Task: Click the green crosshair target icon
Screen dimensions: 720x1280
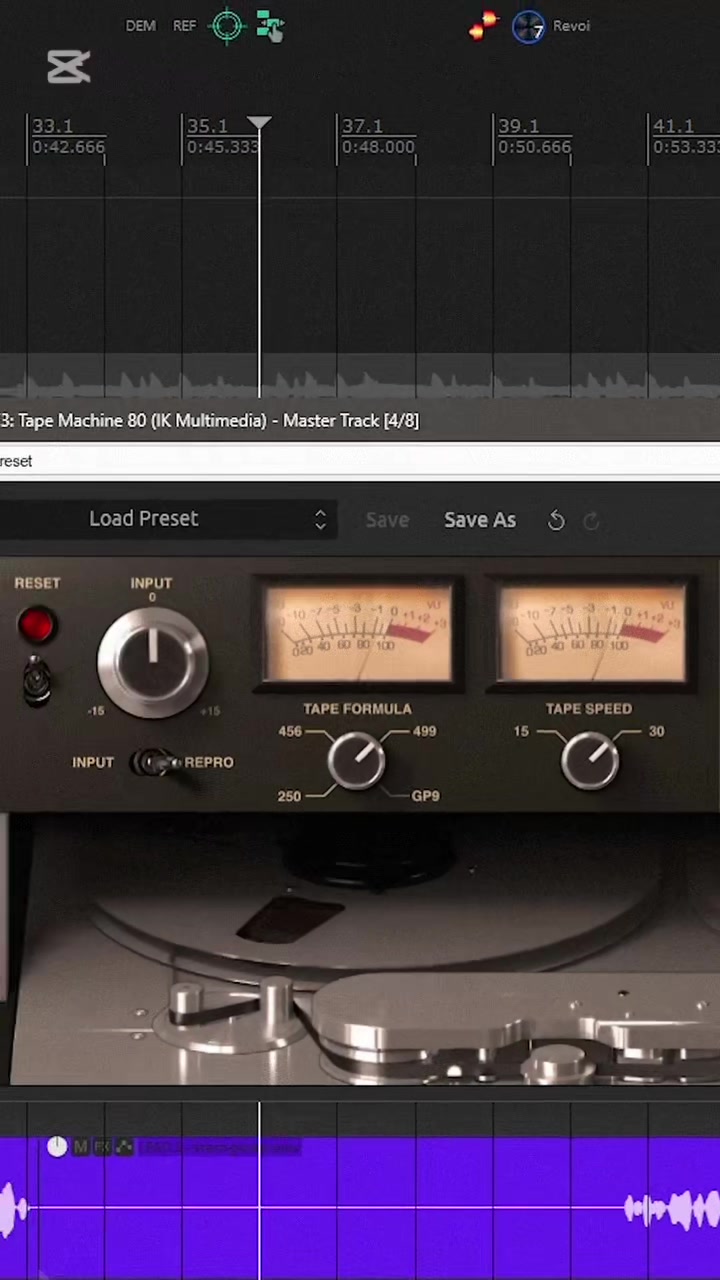Action: [x=228, y=26]
